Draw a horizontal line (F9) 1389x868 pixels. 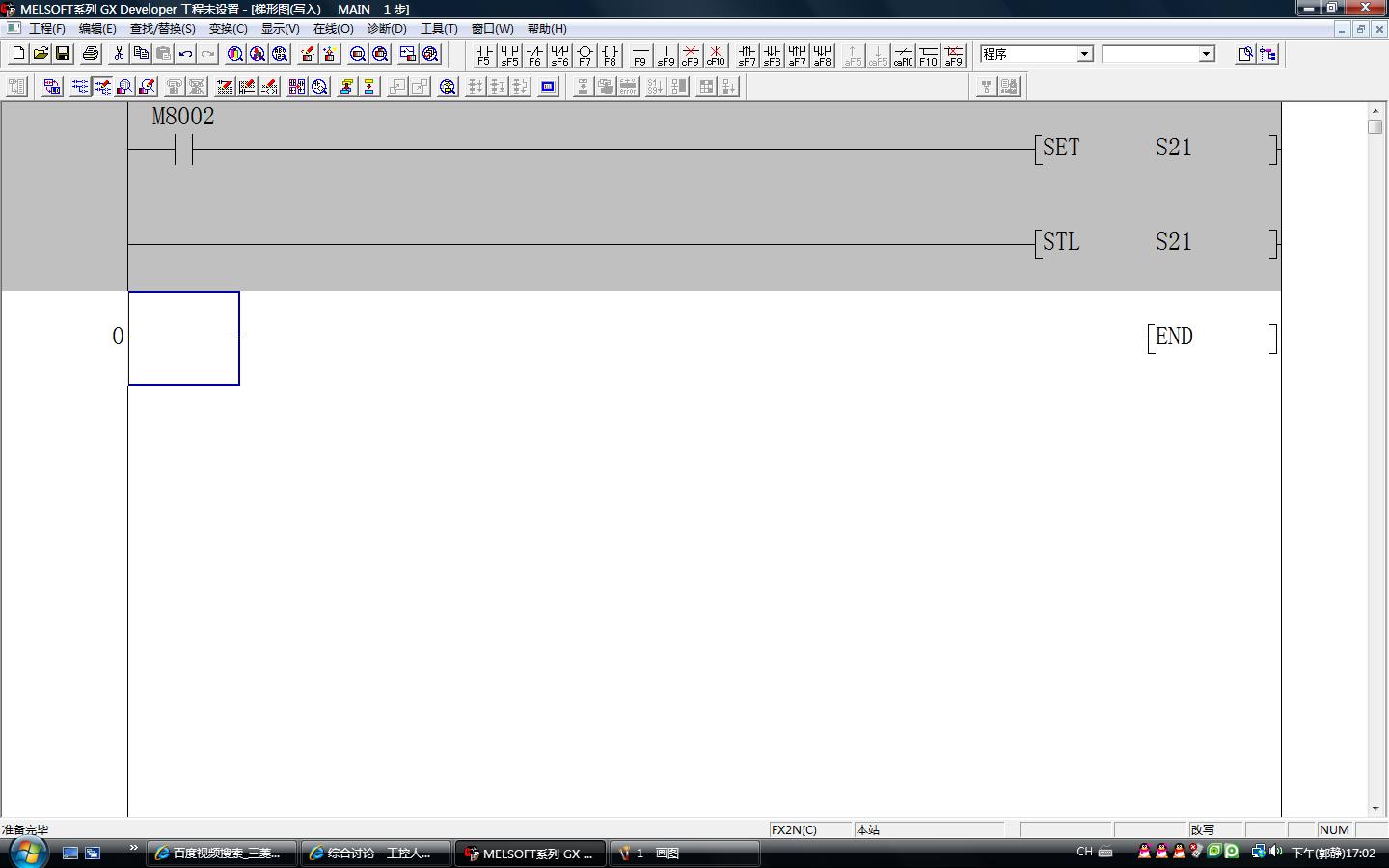point(640,55)
